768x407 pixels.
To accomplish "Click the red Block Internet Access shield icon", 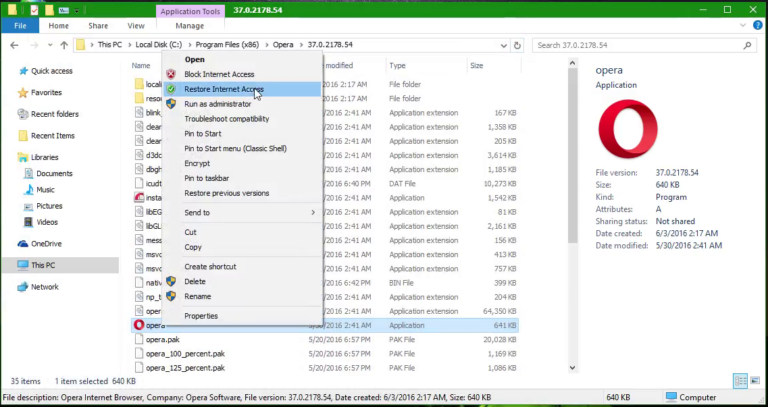I will 171,74.
